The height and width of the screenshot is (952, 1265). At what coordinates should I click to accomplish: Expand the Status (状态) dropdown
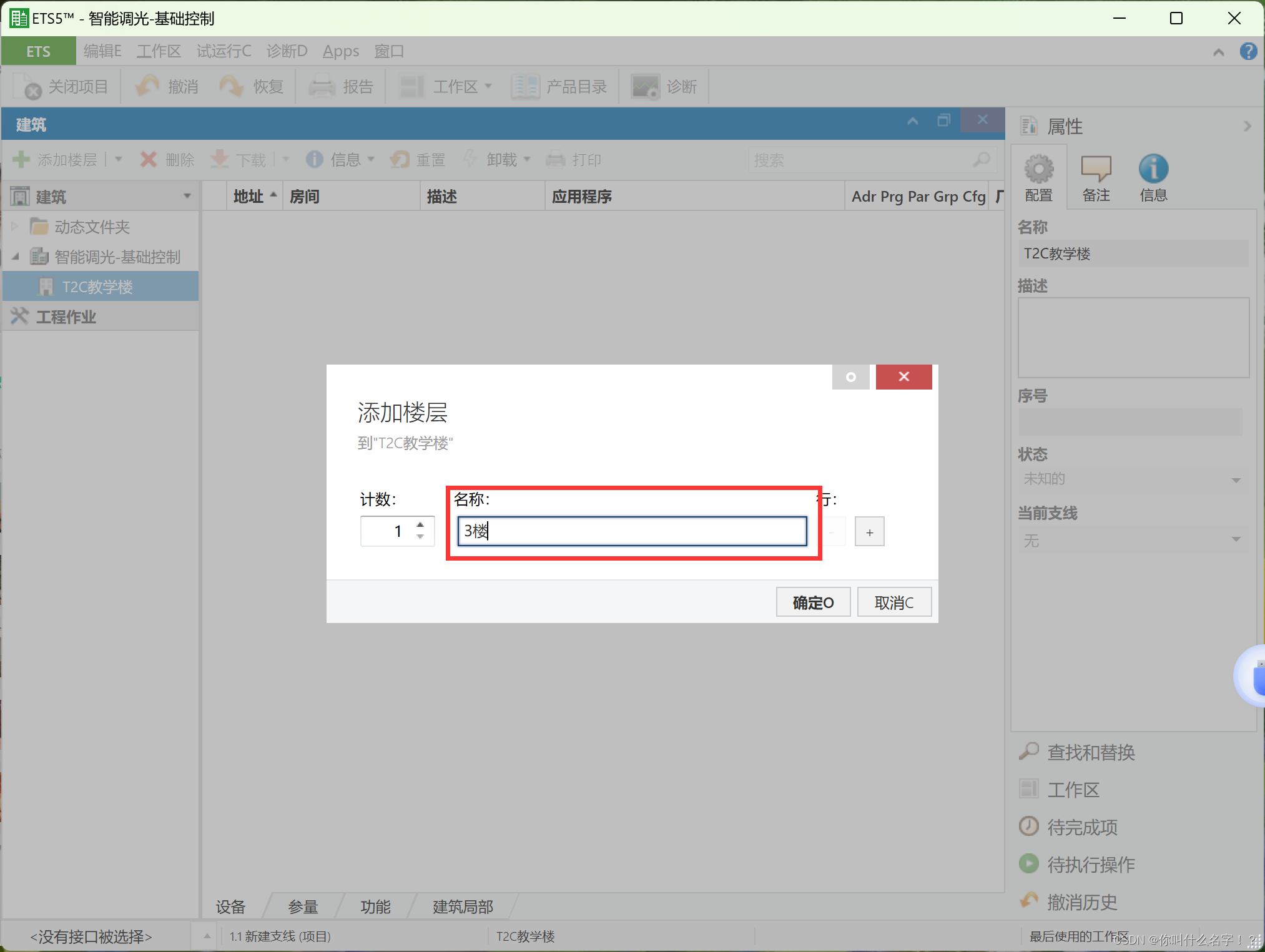coord(1236,479)
